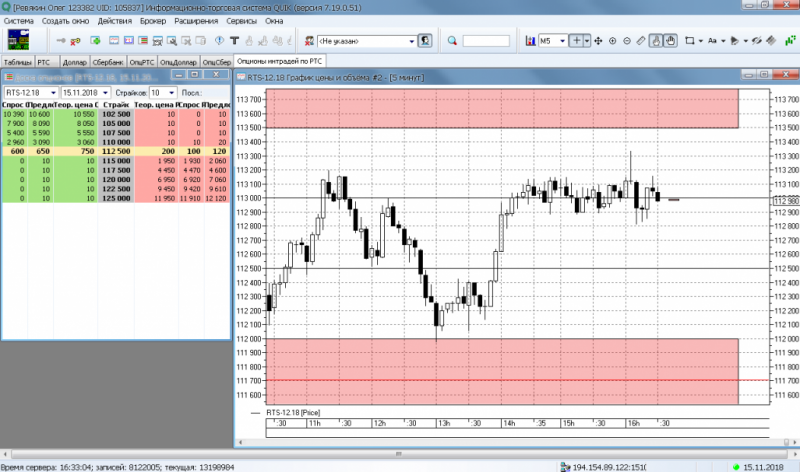Screen dimensions: 800x472
Task: Click the server address 194.154.89.122 in status bar
Action: [609, 467]
